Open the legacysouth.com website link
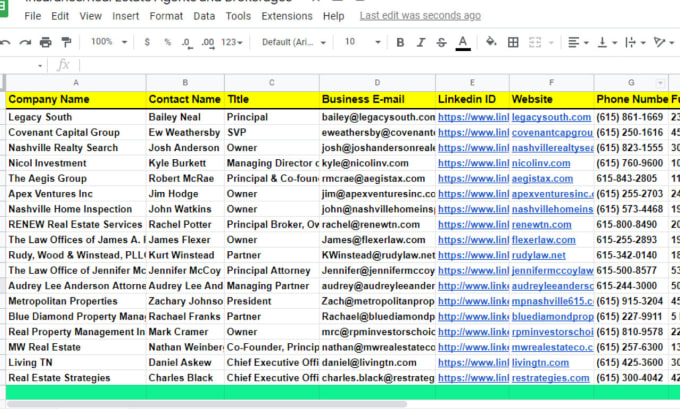Screen dimensions: 680x409 [x=551, y=117]
